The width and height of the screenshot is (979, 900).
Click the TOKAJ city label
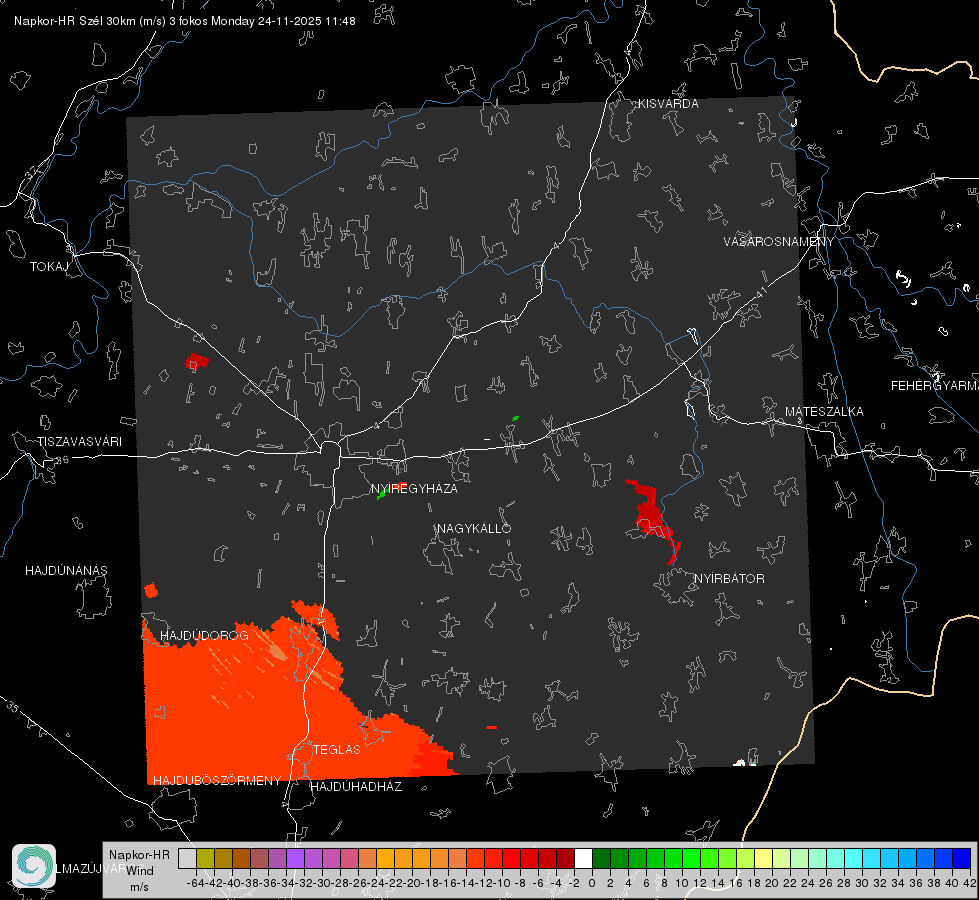tap(49, 267)
